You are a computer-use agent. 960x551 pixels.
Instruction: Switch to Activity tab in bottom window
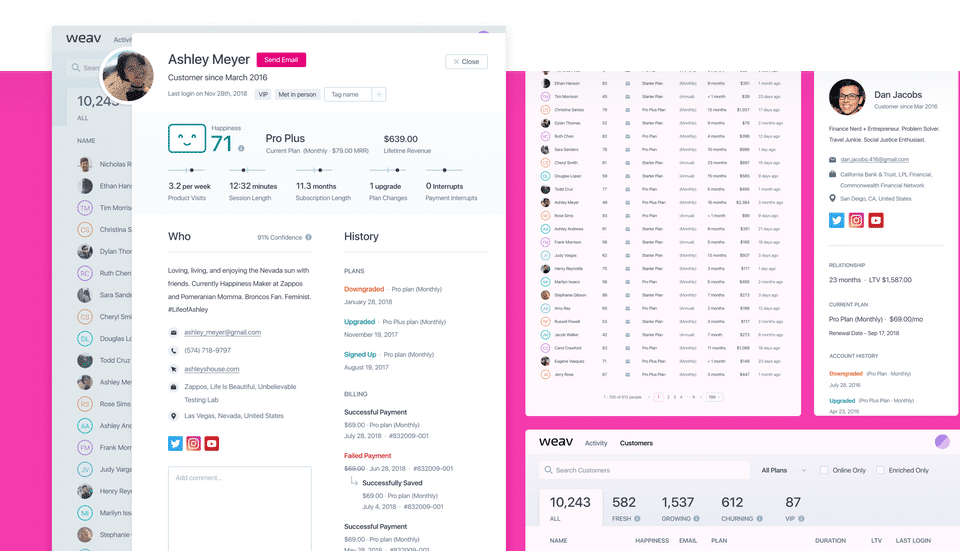click(x=596, y=443)
